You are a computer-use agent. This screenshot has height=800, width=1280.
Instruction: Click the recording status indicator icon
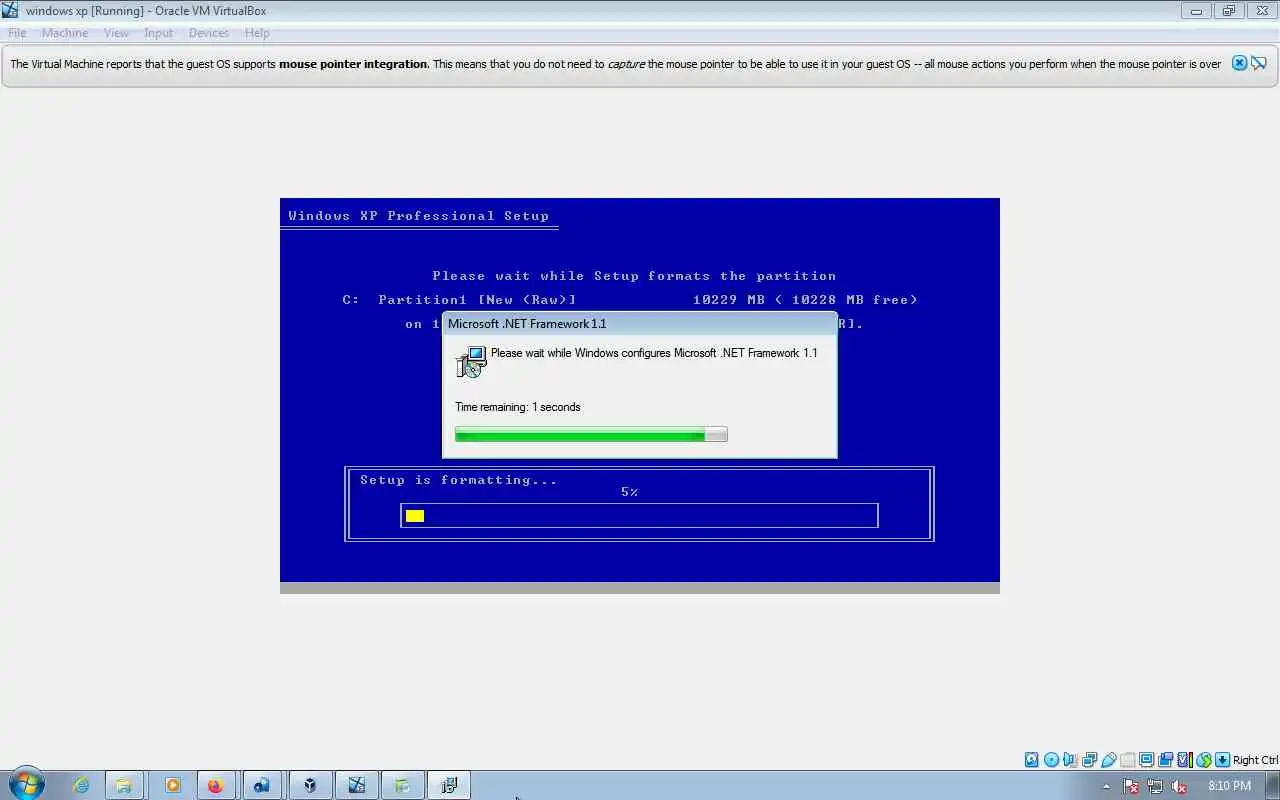(1165, 760)
